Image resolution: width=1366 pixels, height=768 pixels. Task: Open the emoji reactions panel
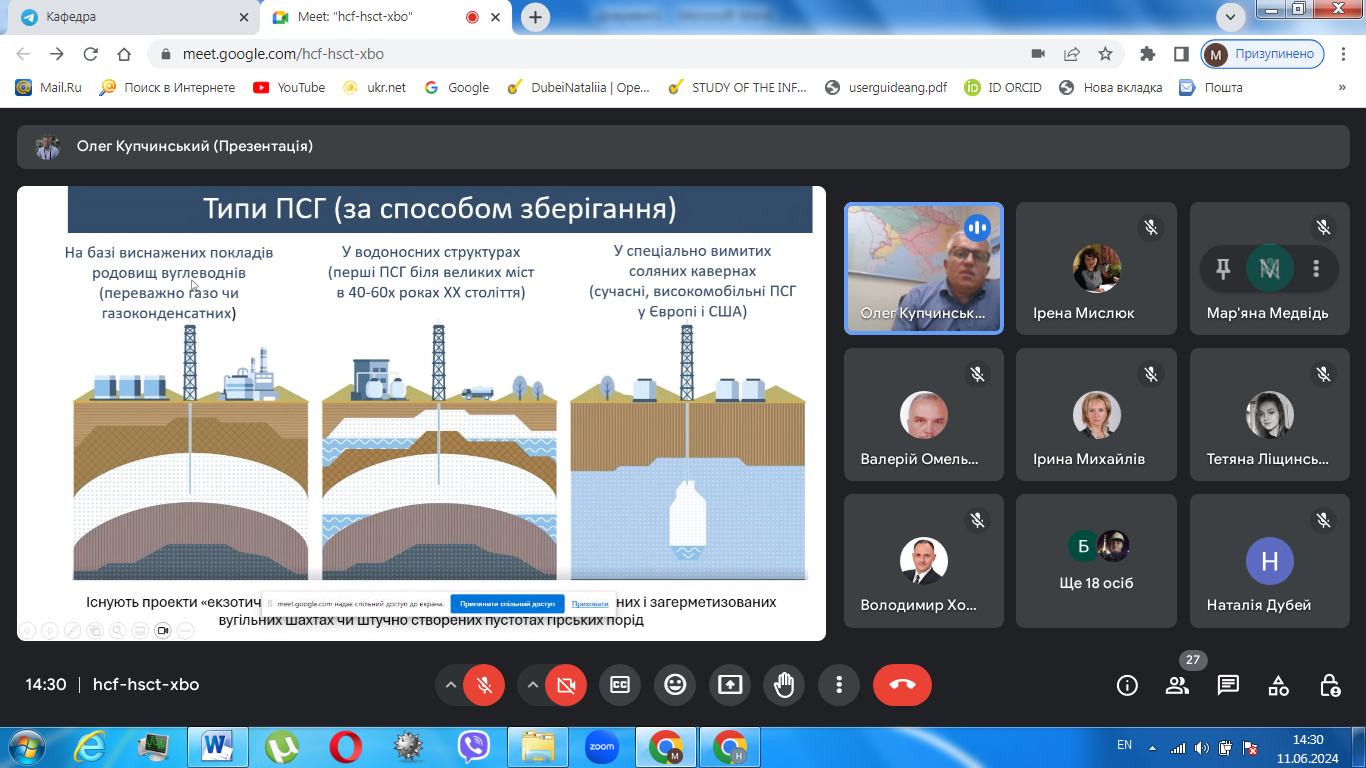pyautogui.click(x=675, y=685)
